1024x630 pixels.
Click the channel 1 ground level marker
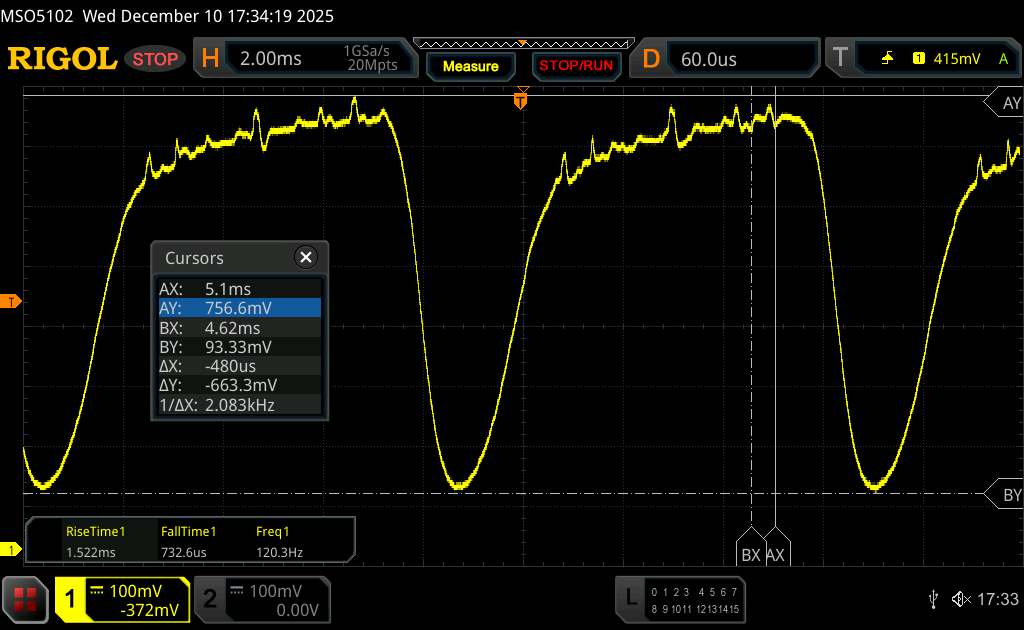point(12,549)
